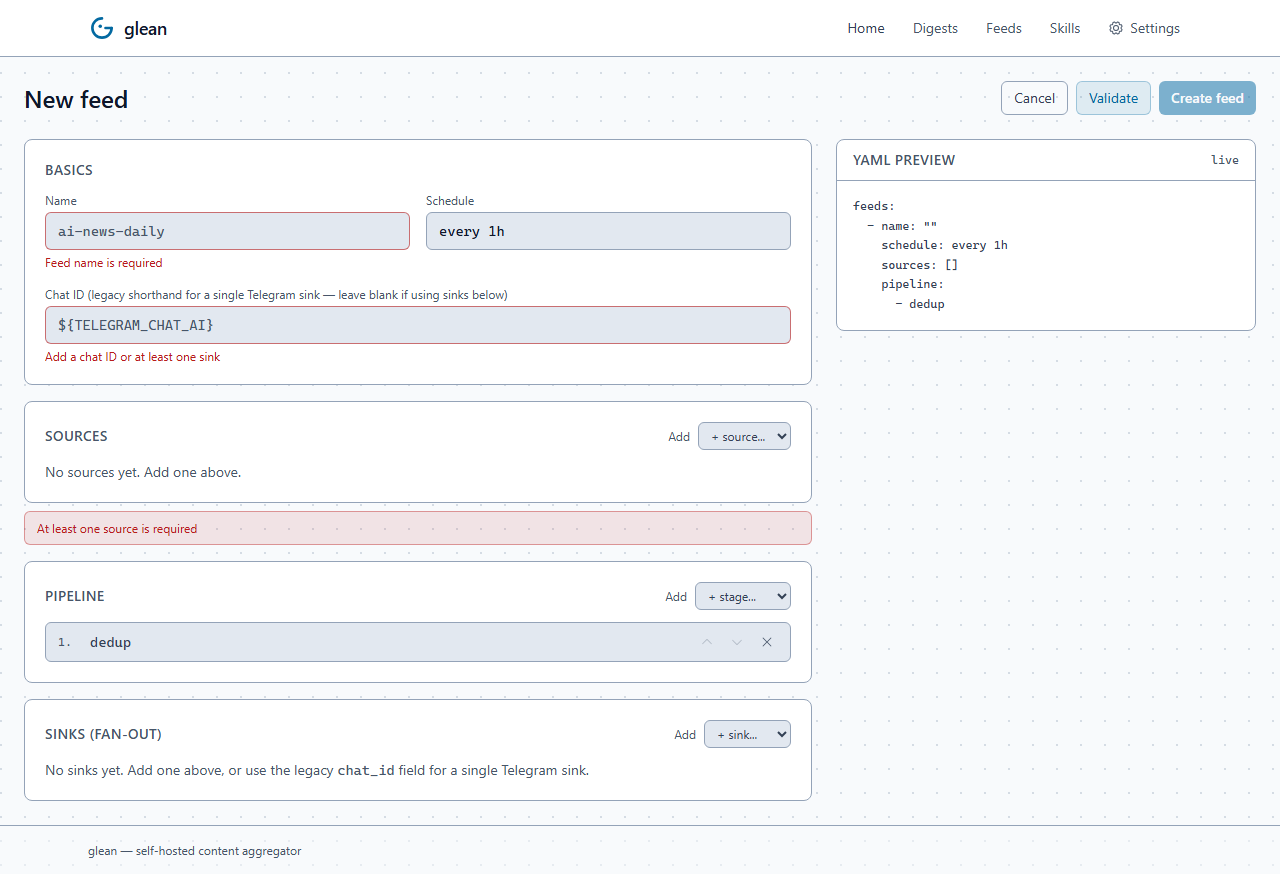Open the Home nav item
The image size is (1280, 874).
click(866, 28)
